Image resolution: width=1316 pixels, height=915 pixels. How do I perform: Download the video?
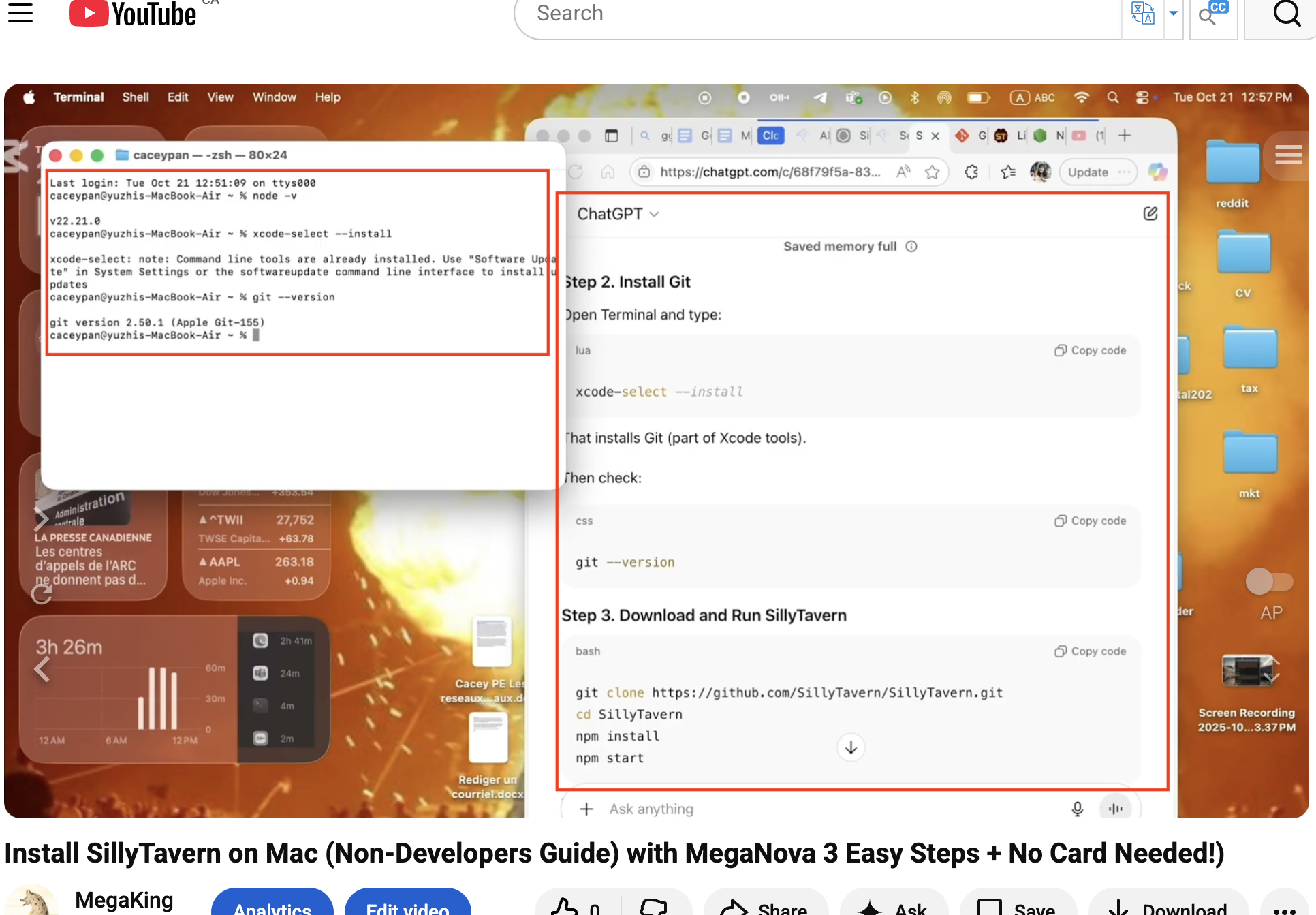1168,908
